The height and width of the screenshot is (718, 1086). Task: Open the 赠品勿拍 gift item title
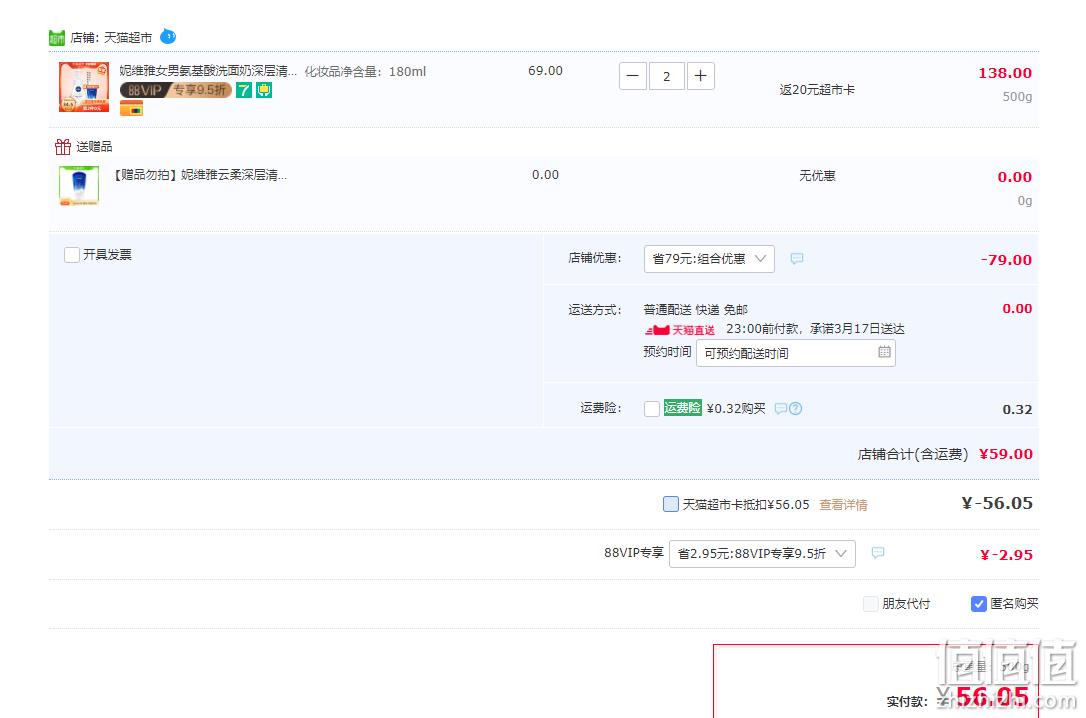point(199,175)
